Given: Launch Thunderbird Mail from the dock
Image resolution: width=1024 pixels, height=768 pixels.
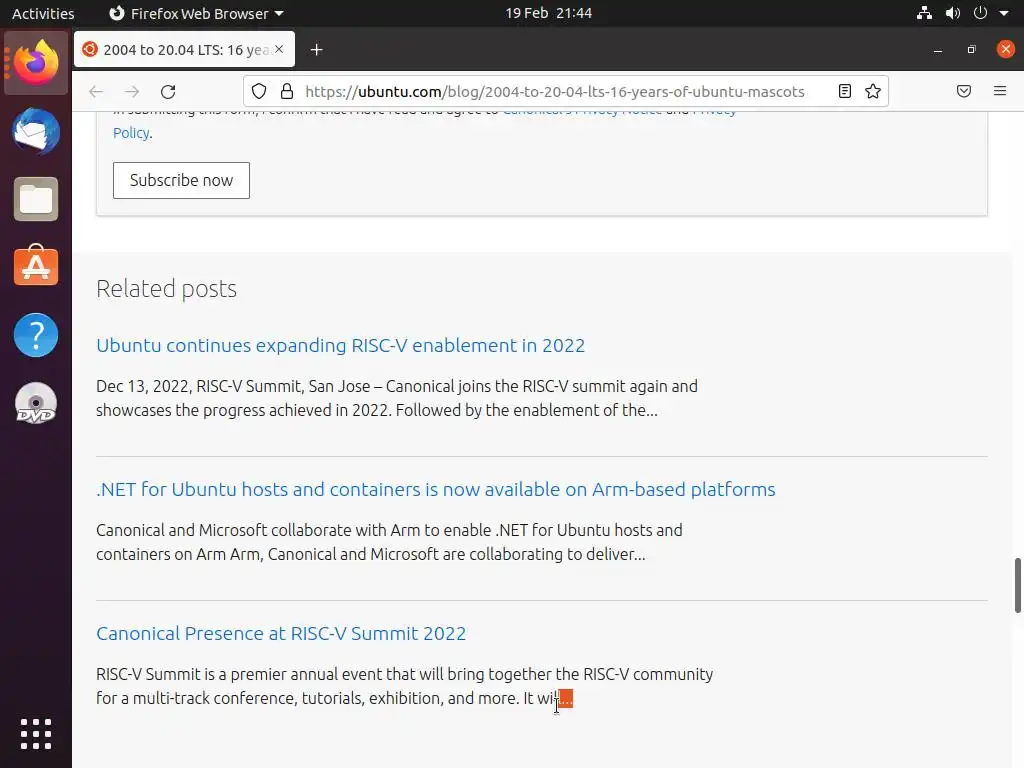Looking at the screenshot, I should tap(36, 133).
